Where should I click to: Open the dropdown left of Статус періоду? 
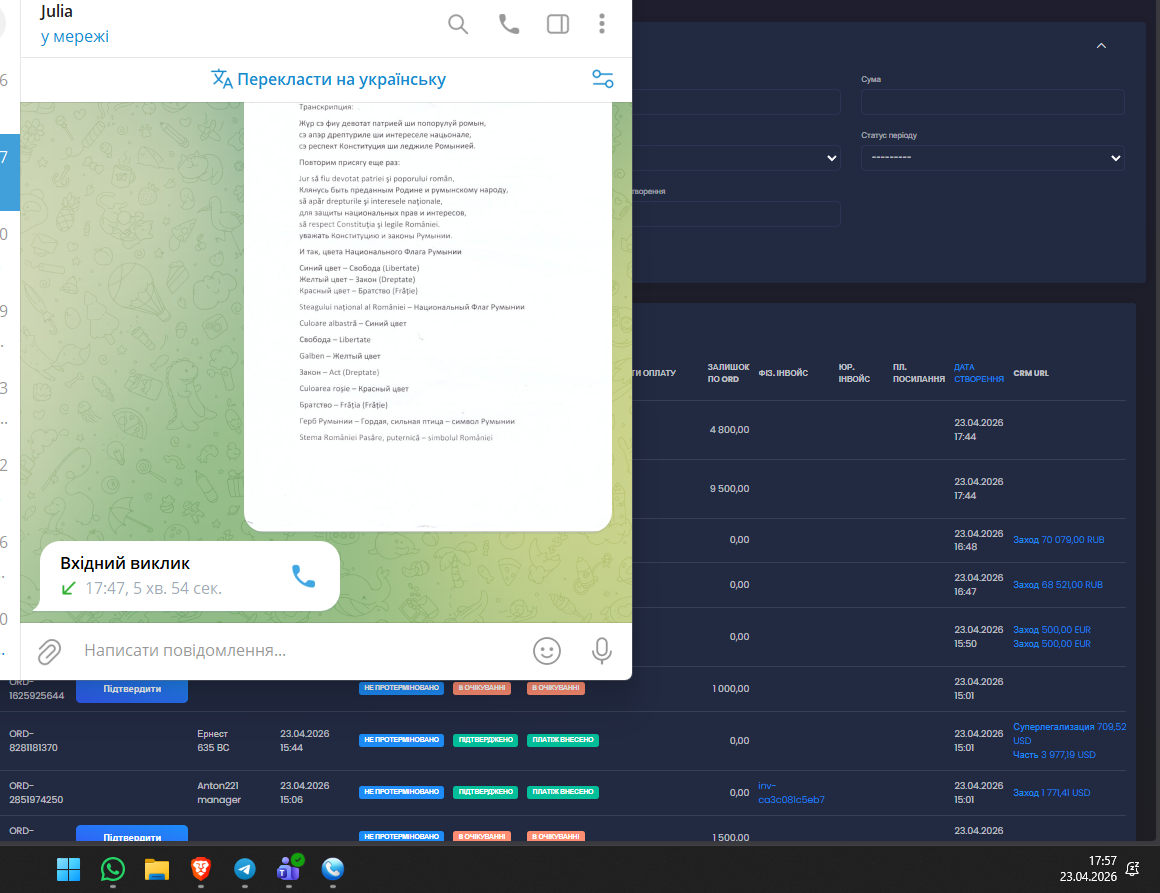coord(736,158)
